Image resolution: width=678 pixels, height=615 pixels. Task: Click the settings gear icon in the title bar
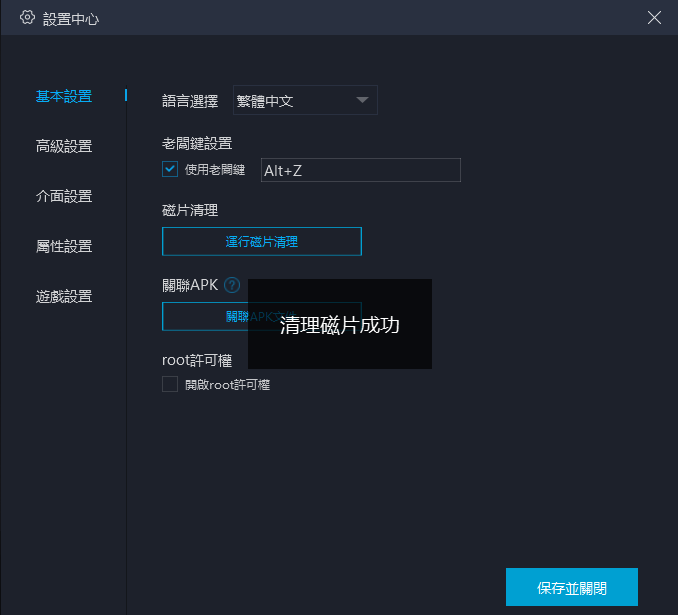pos(27,18)
